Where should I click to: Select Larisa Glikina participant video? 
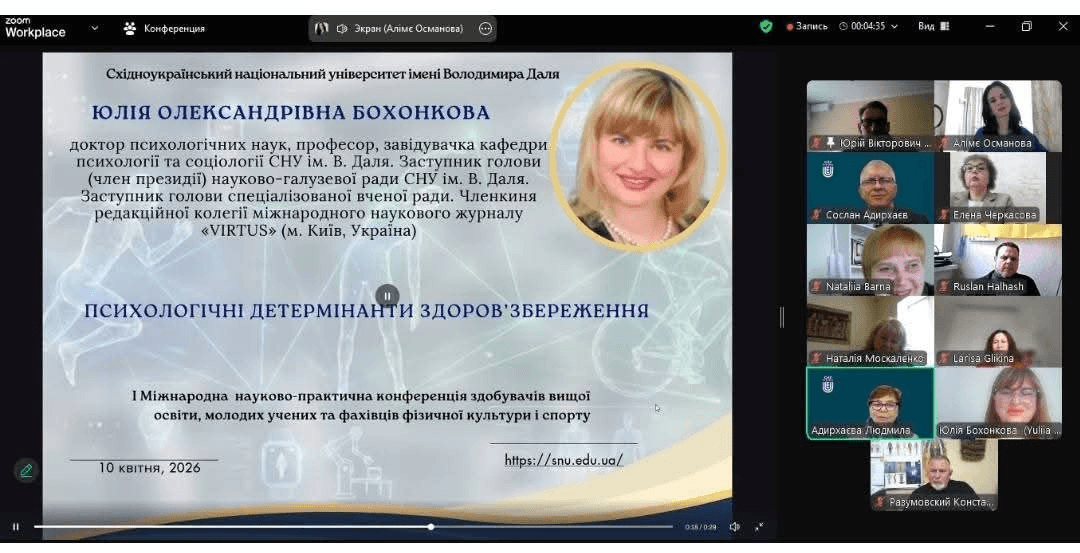point(998,331)
